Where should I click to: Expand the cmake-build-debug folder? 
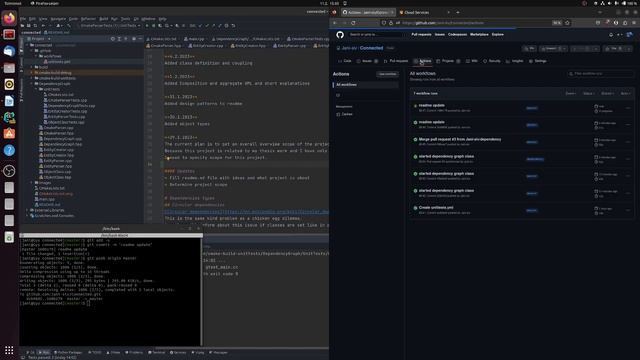32,73
